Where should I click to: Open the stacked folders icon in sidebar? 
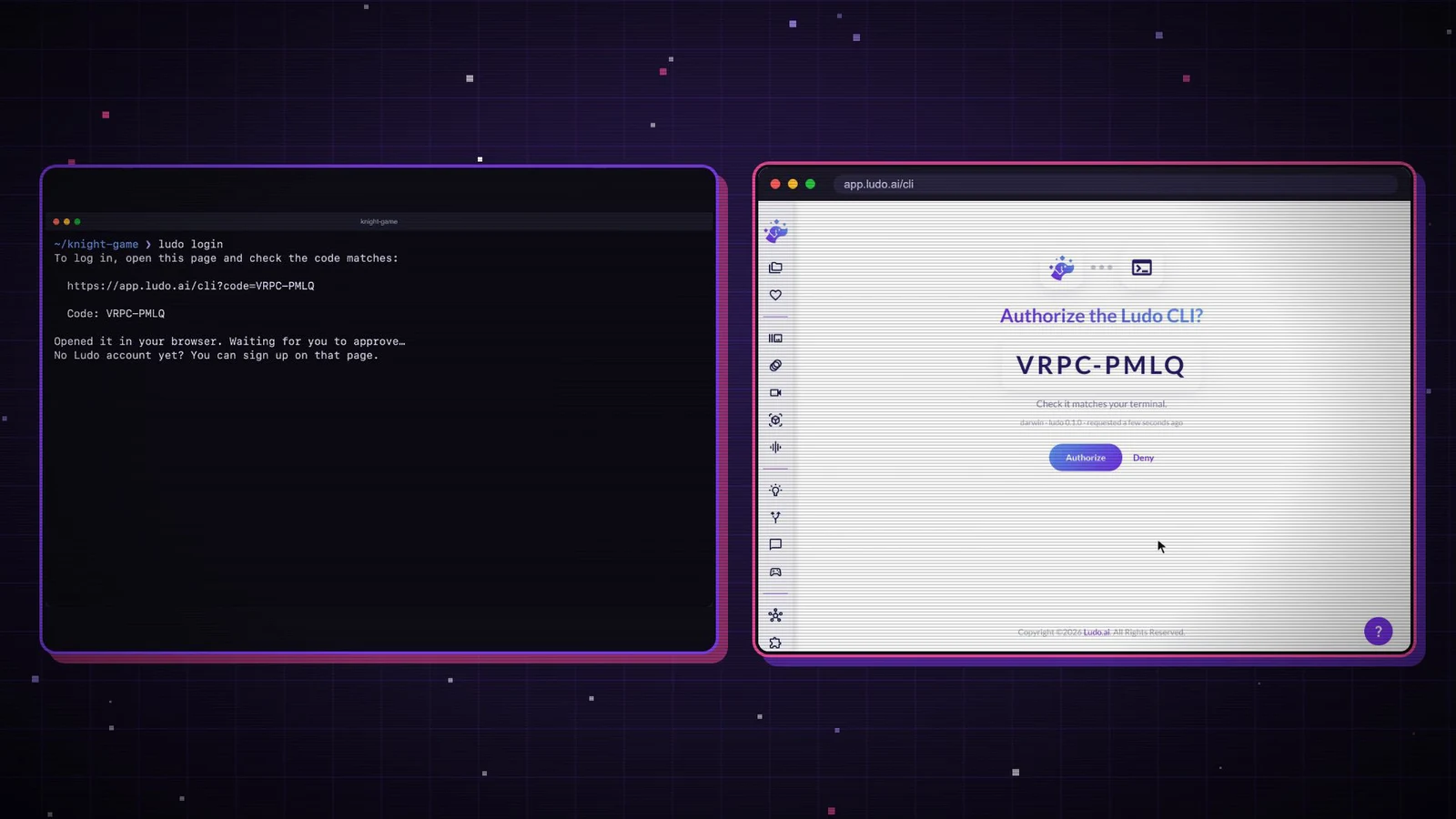tap(775, 268)
